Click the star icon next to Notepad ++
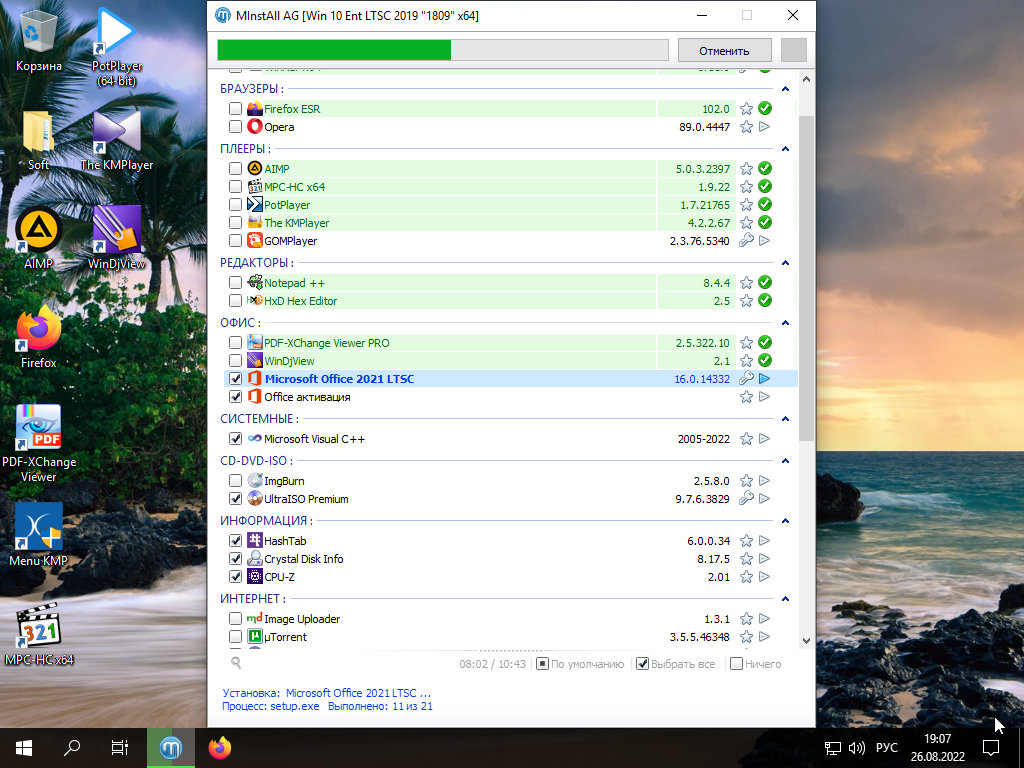Screen dimensions: 1024x768 click(746, 283)
